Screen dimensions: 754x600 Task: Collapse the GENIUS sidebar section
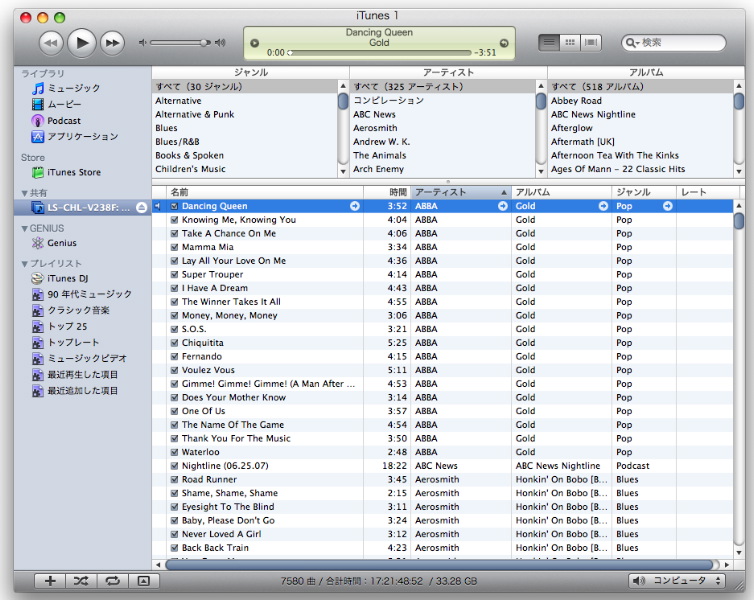coord(24,228)
